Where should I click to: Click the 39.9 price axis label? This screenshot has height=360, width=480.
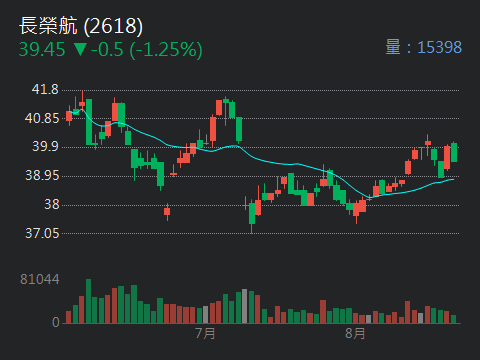click(45, 146)
